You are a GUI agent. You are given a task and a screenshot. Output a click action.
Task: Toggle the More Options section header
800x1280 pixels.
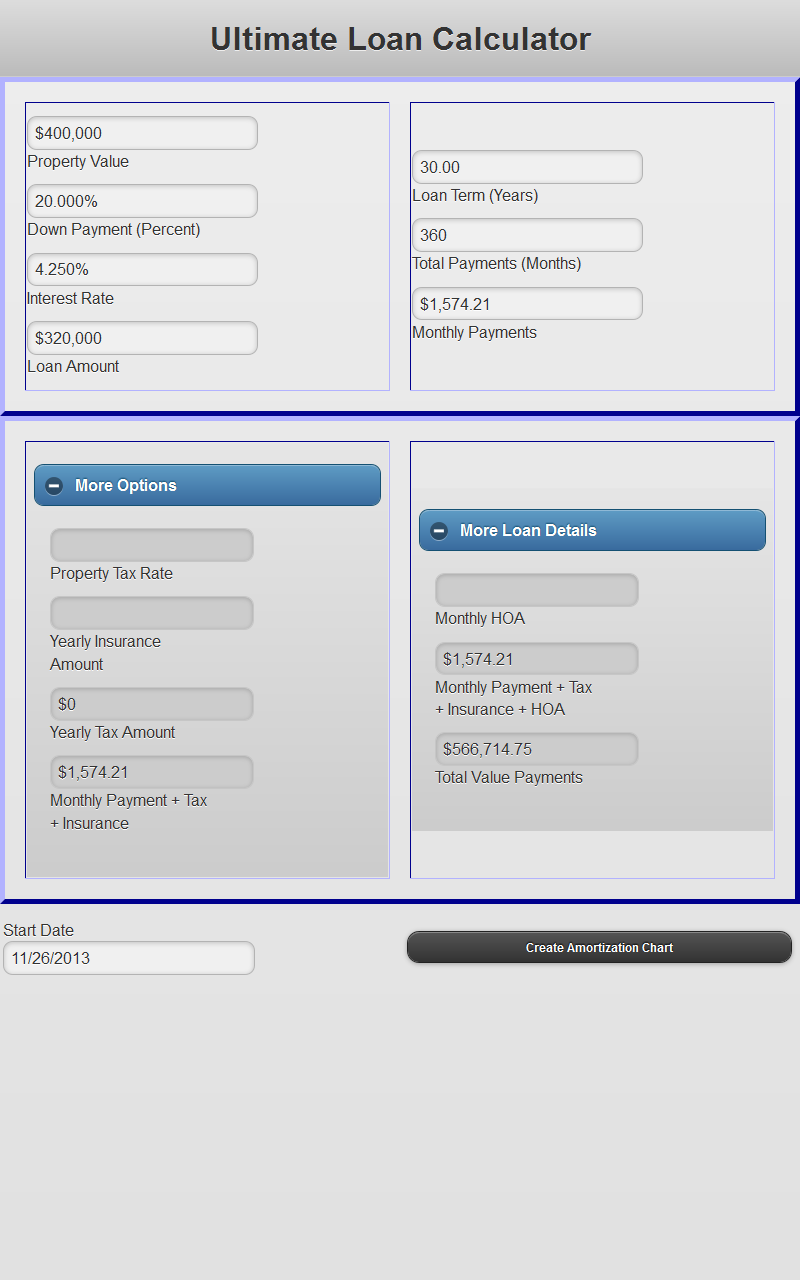point(207,485)
